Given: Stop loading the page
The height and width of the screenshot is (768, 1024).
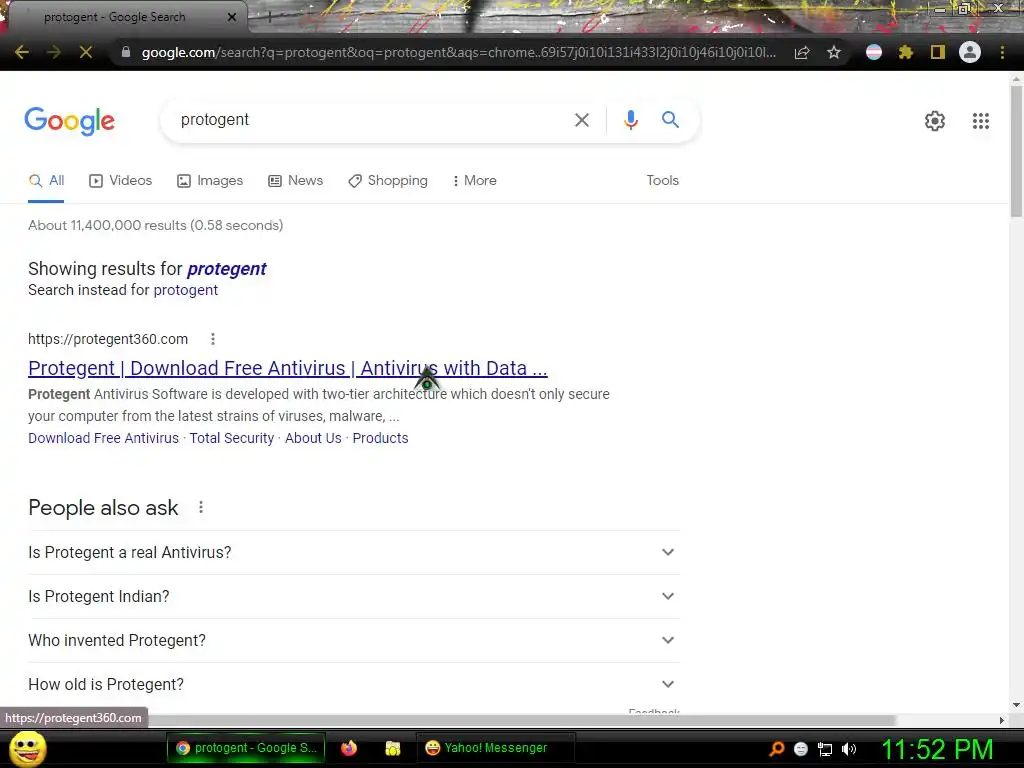Looking at the screenshot, I should pyautogui.click(x=86, y=52).
